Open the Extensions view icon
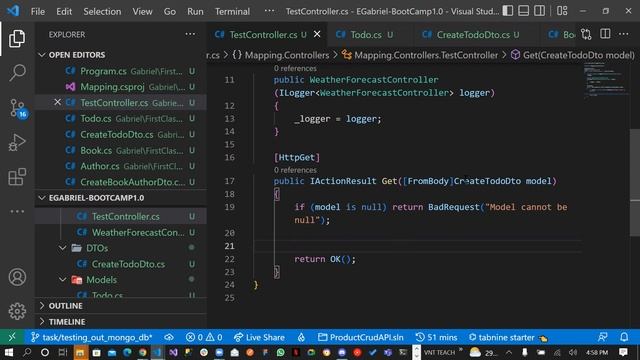This screenshot has width=640, height=360. (x=17, y=177)
